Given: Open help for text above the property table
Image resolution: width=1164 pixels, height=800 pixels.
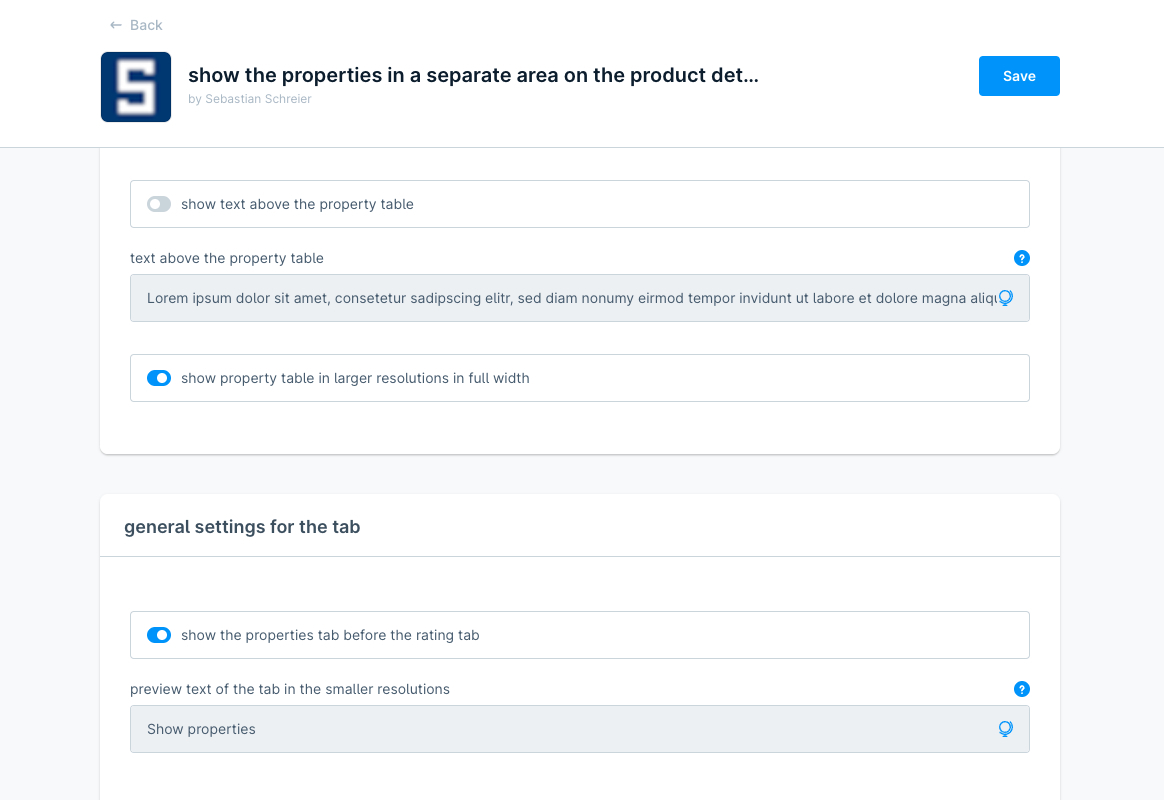Looking at the screenshot, I should (x=1021, y=258).
